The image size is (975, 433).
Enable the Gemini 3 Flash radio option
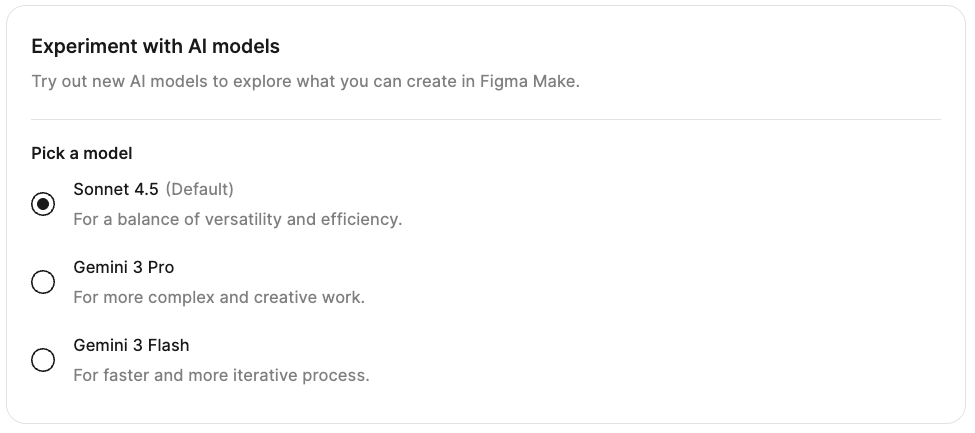[43, 360]
